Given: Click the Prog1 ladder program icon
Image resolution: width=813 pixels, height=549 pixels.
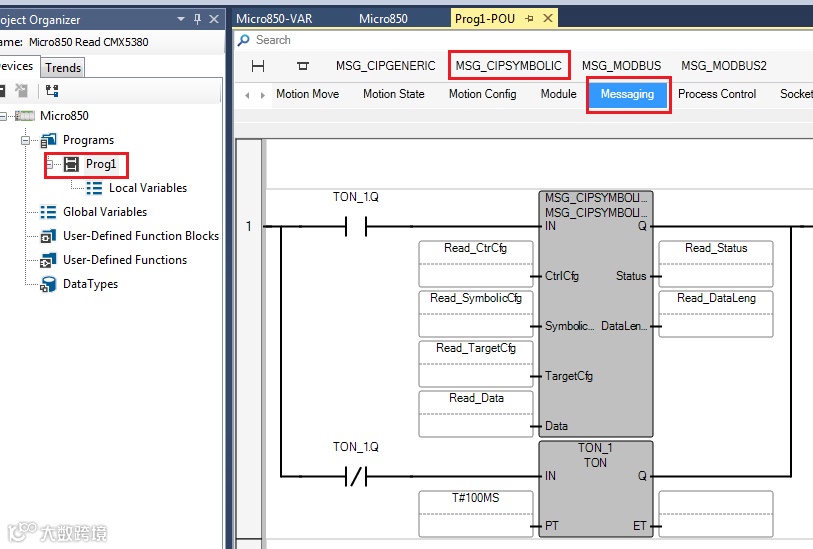Looking at the screenshot, I should [71, 164].
